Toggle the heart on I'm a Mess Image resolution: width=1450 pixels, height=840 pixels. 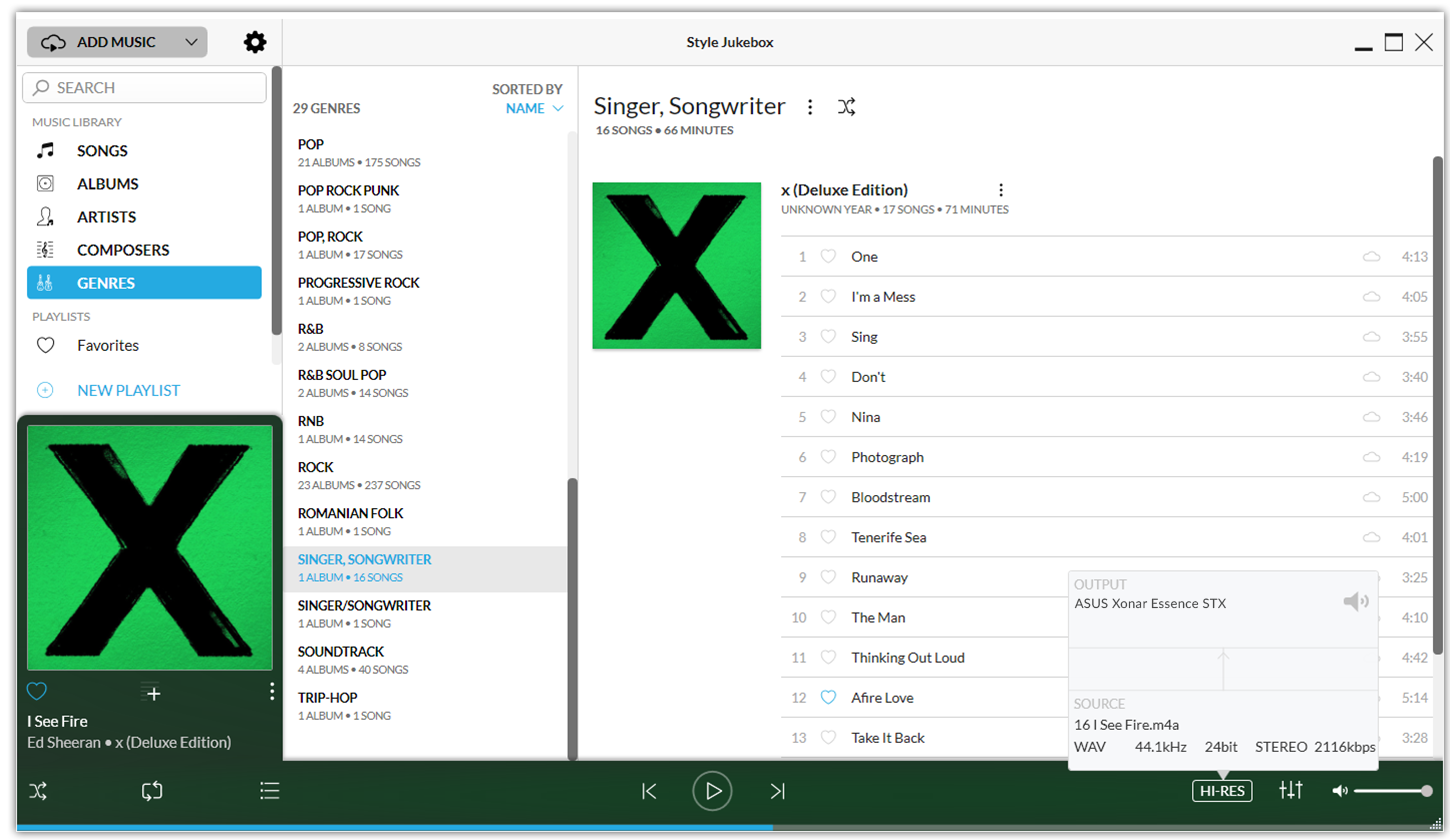[828, 297]
